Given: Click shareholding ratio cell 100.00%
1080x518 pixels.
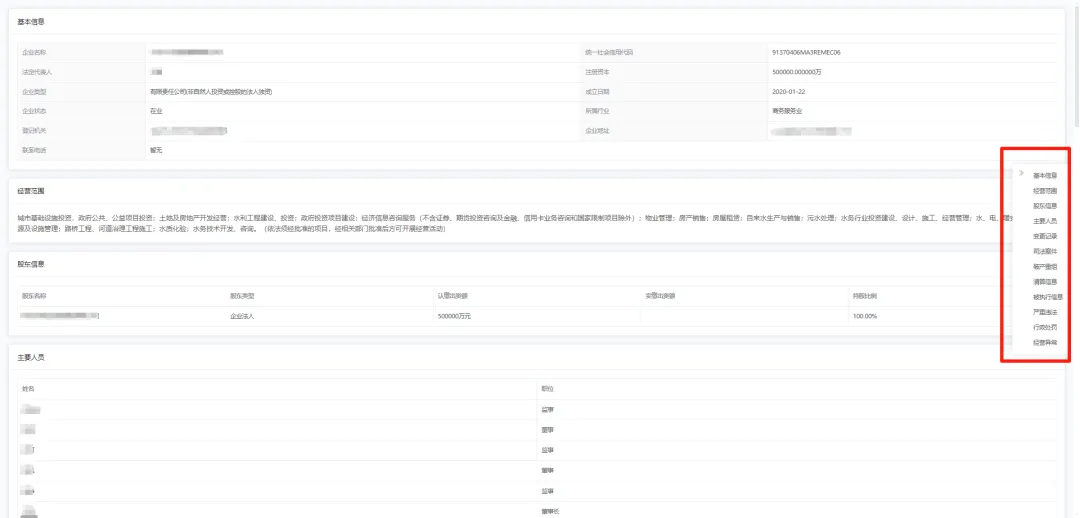Looking at the screenshot, I should 865,316.
